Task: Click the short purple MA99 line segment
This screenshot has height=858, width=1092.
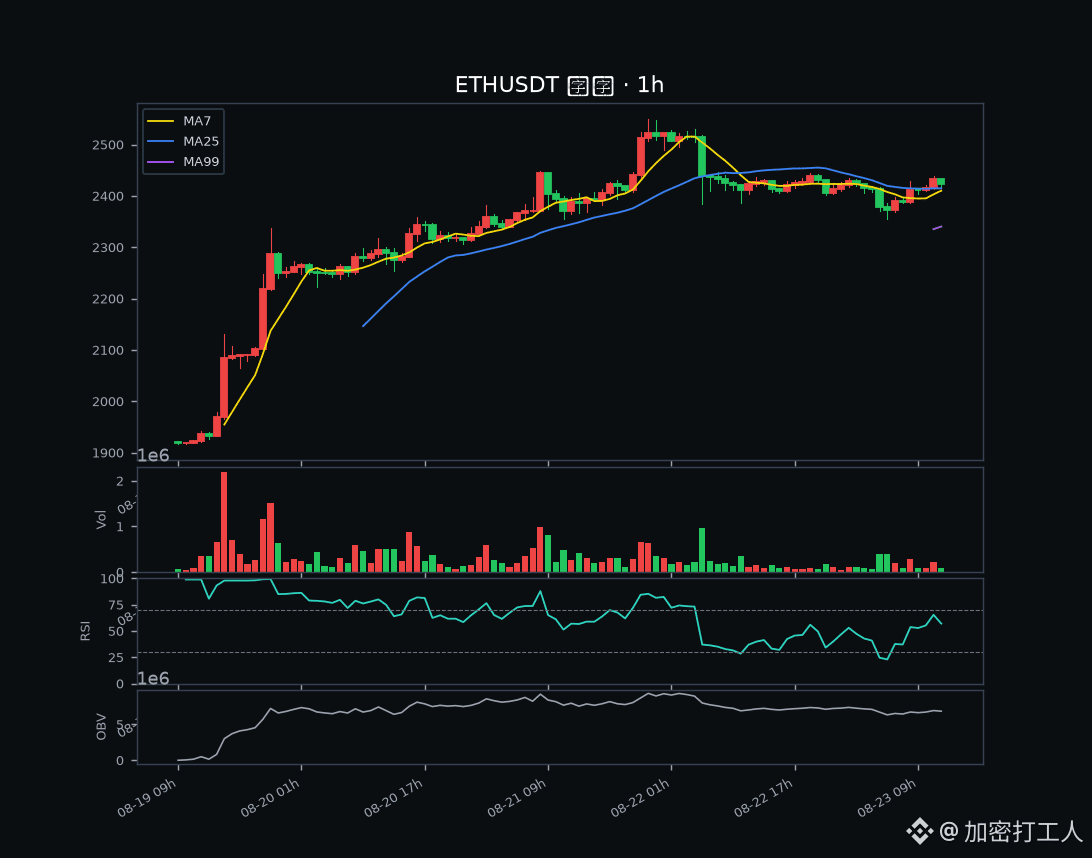Action: tap(937, 228)
